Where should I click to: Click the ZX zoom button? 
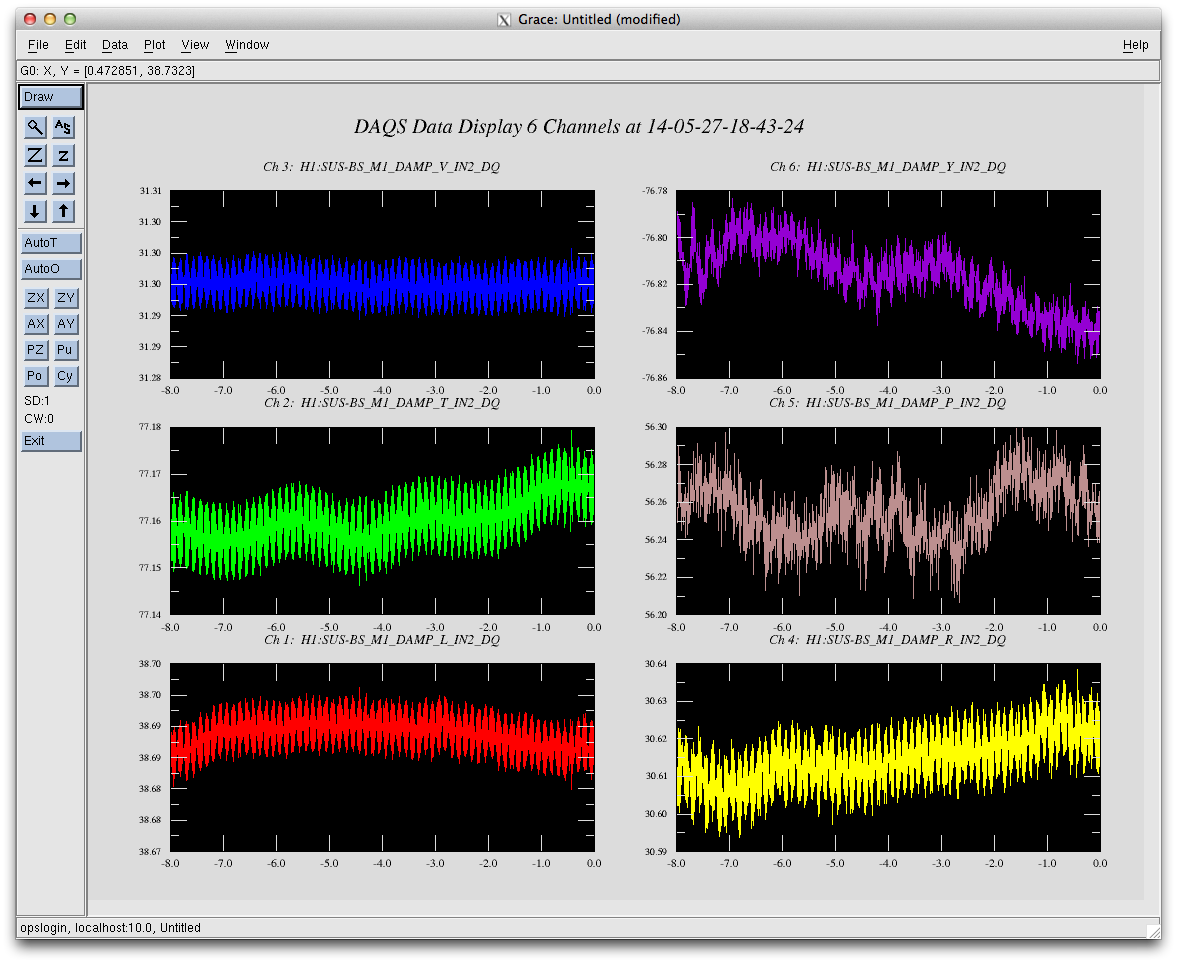36,298
